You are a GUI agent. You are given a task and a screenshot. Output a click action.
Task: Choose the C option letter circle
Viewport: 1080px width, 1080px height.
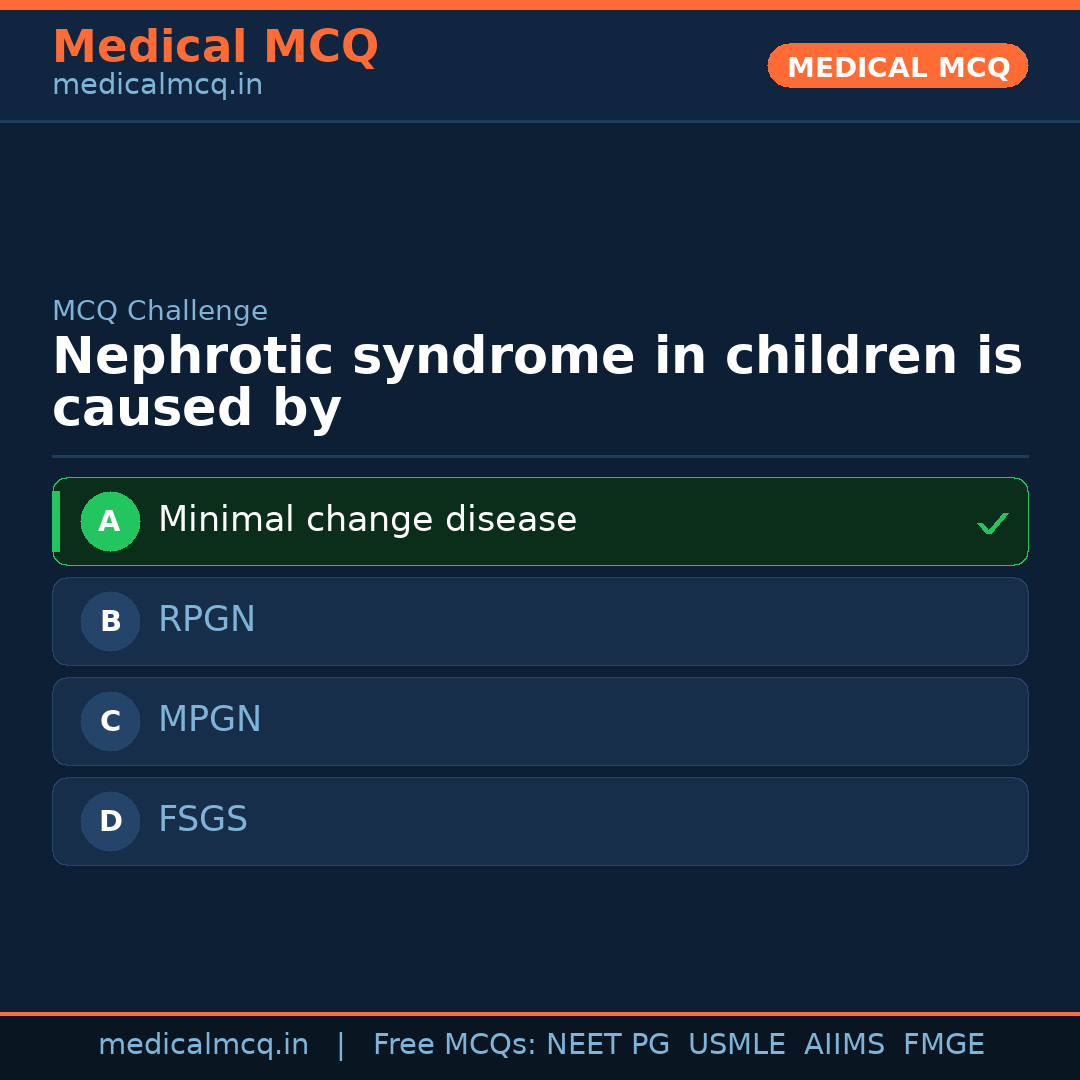(x=110, y=721)
